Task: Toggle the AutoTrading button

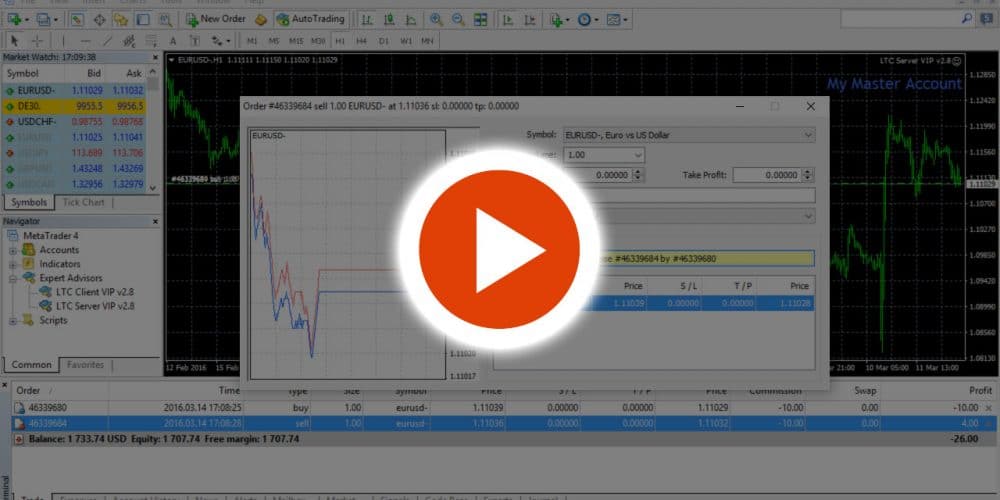Action: (311, 19)
